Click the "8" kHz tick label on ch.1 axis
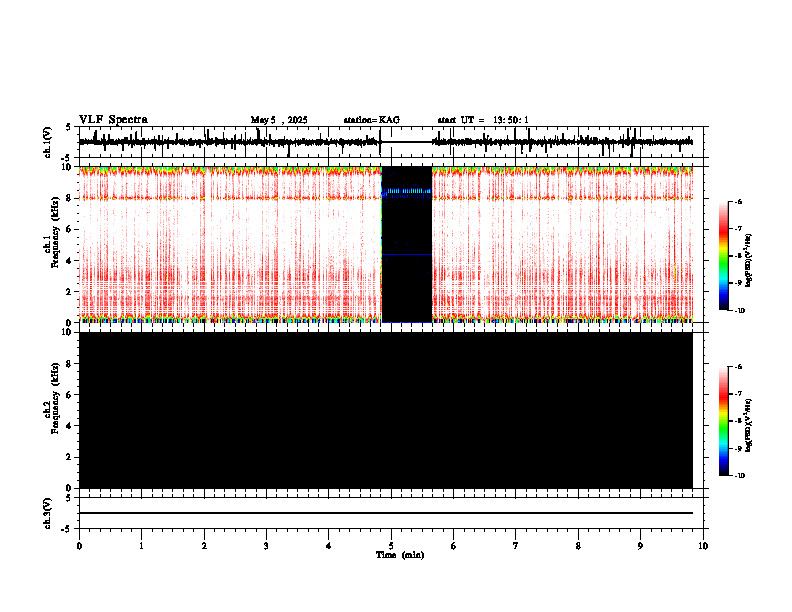This screenshot has height=612, width=792. [70, 198]
